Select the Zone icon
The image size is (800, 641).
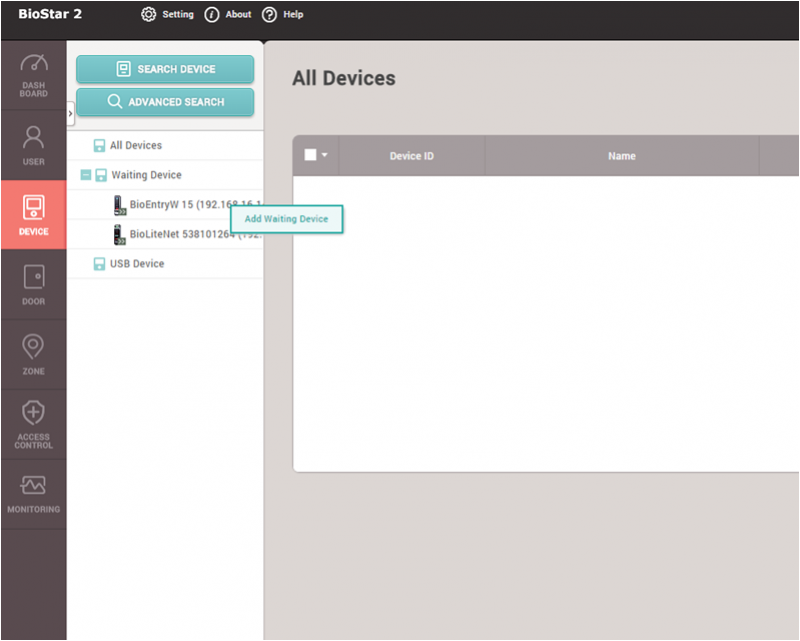[33, 353]
